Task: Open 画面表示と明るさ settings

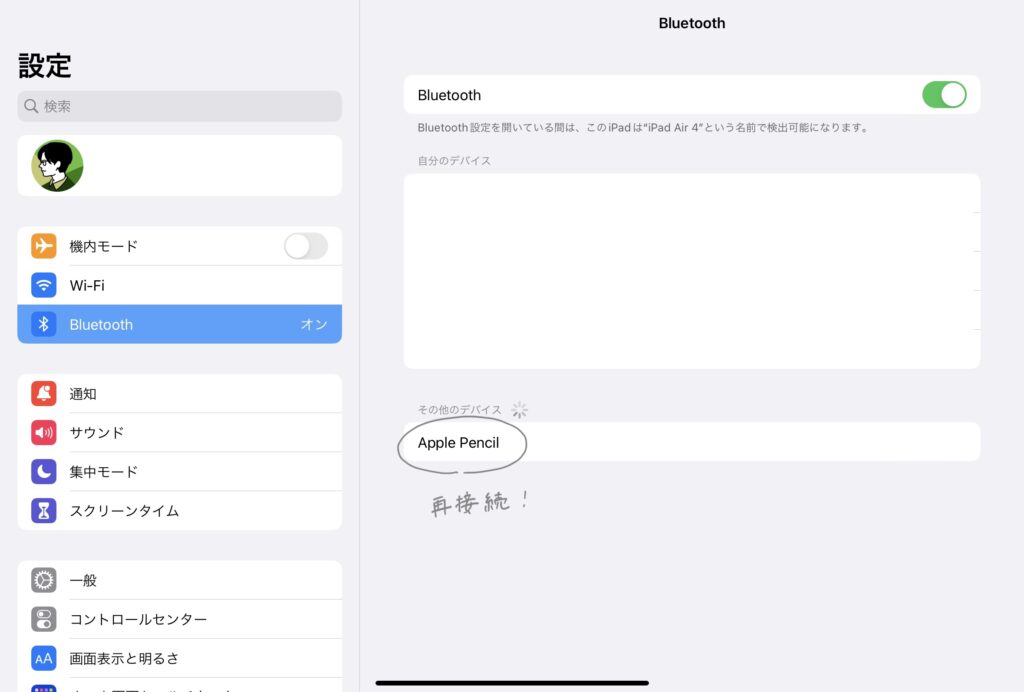Action: click(x=180, y=658)
